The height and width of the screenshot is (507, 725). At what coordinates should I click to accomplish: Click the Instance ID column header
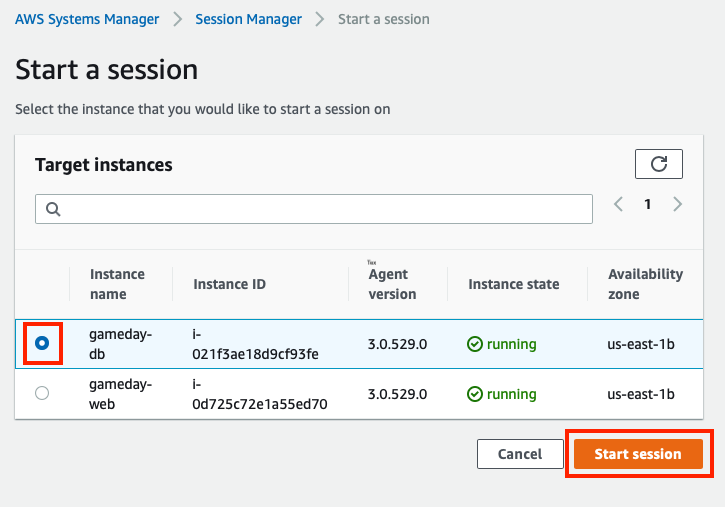pyautogui.click(x=229, y=284)
